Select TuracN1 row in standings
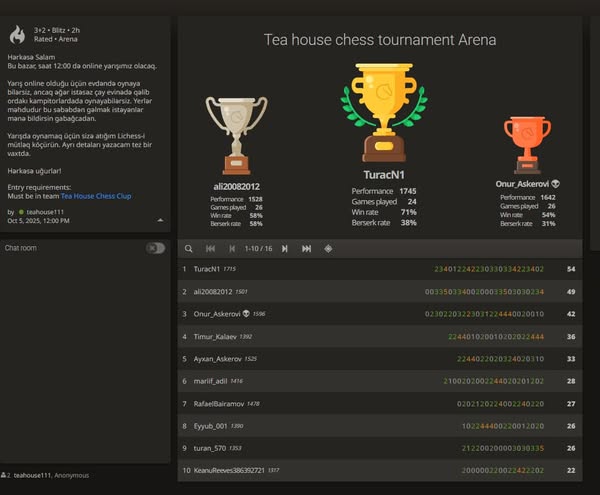 380,269
